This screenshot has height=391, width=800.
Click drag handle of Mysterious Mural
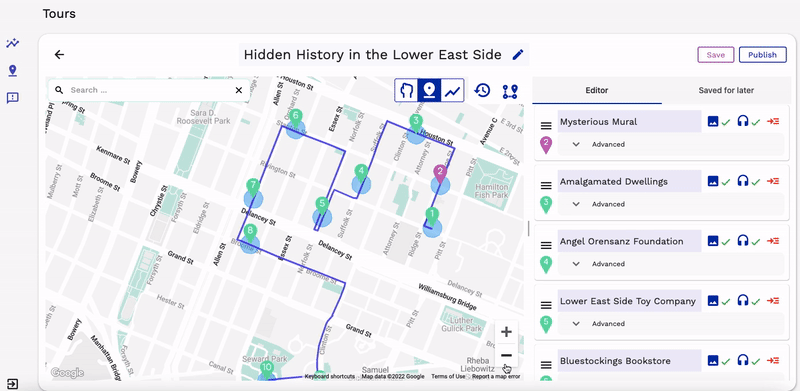coord(546,125)
